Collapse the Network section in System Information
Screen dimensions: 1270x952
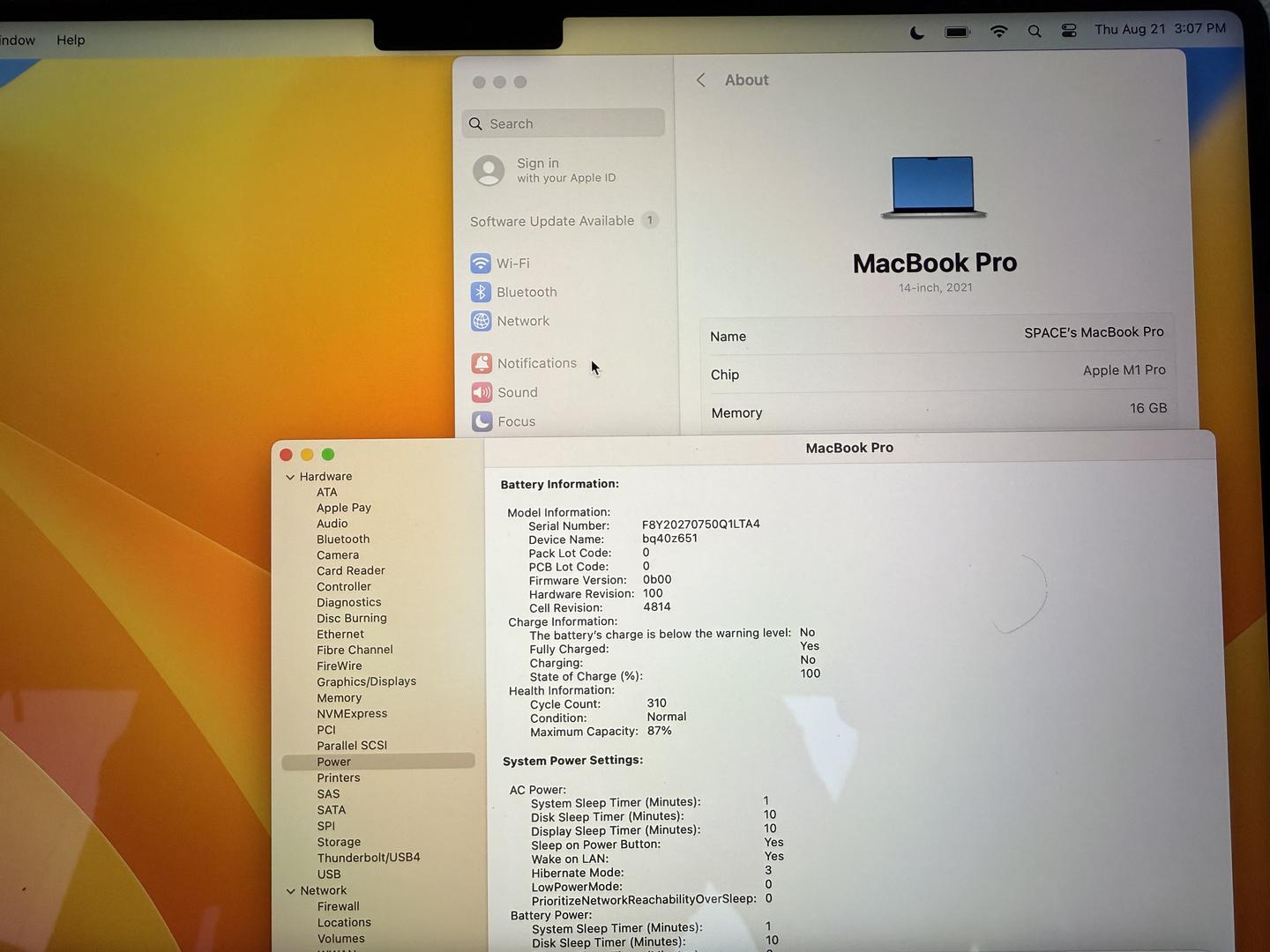tap(291, 891)
